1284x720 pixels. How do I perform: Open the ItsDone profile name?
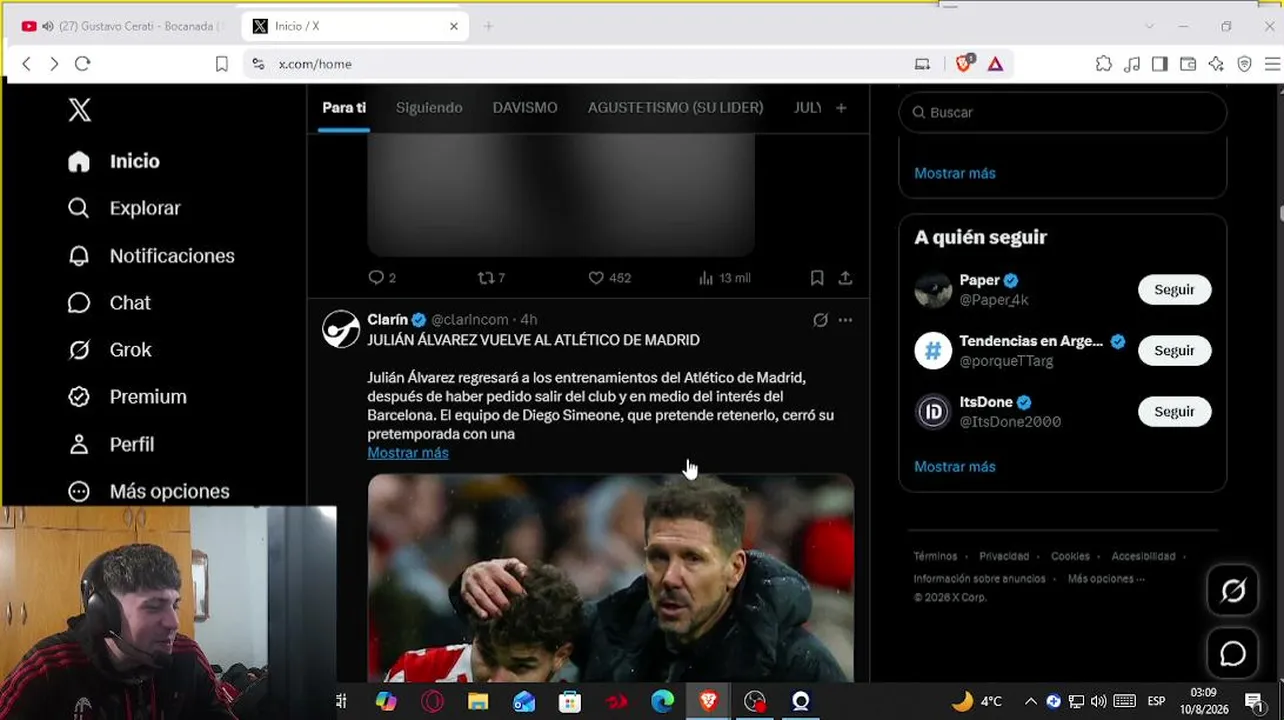[x=986, y=402]
